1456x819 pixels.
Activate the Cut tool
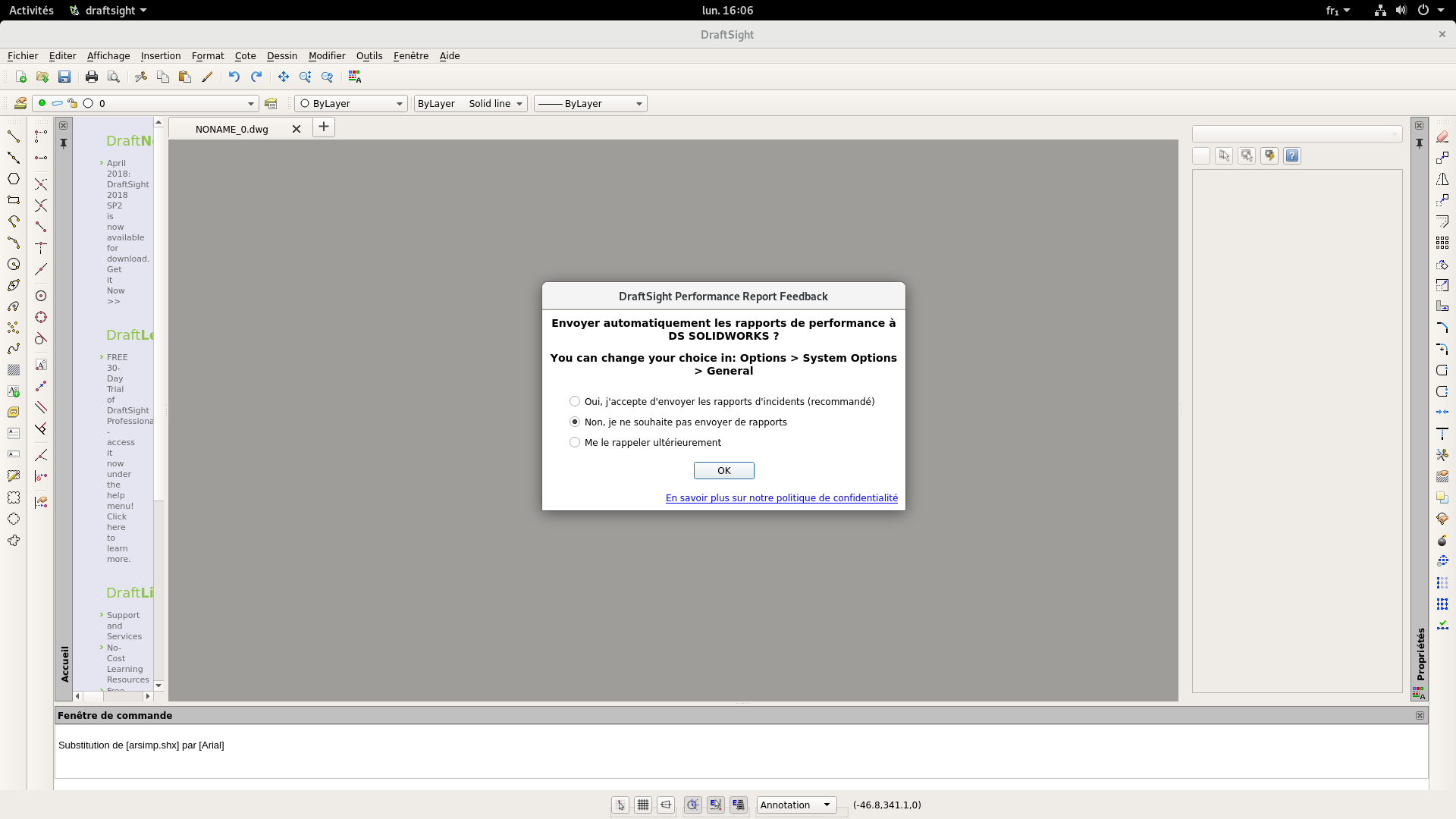tap(140, 77)
